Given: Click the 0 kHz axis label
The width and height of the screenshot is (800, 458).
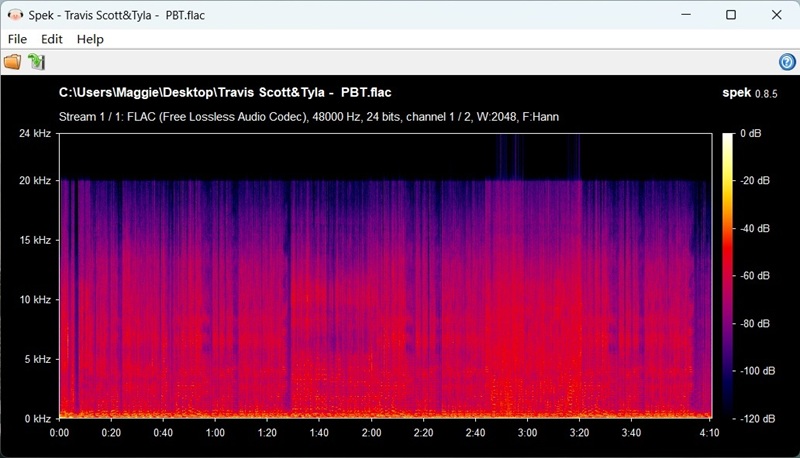Looking at the screenshot, I should click(37, 419).
